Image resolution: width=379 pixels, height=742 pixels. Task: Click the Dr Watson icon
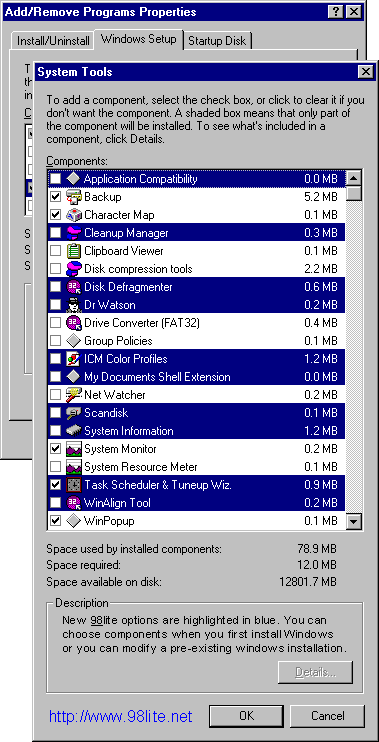[73, 305]
